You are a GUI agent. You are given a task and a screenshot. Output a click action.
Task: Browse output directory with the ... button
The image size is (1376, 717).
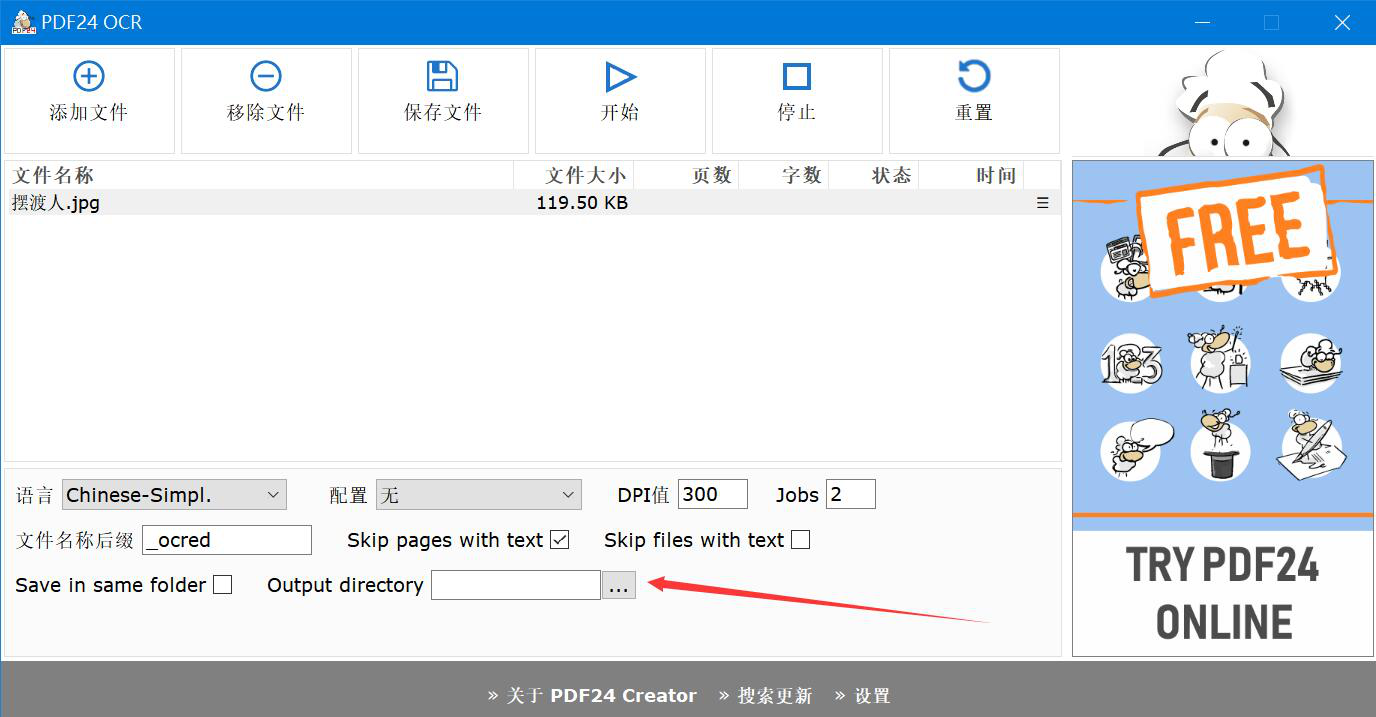coord(619,585)
